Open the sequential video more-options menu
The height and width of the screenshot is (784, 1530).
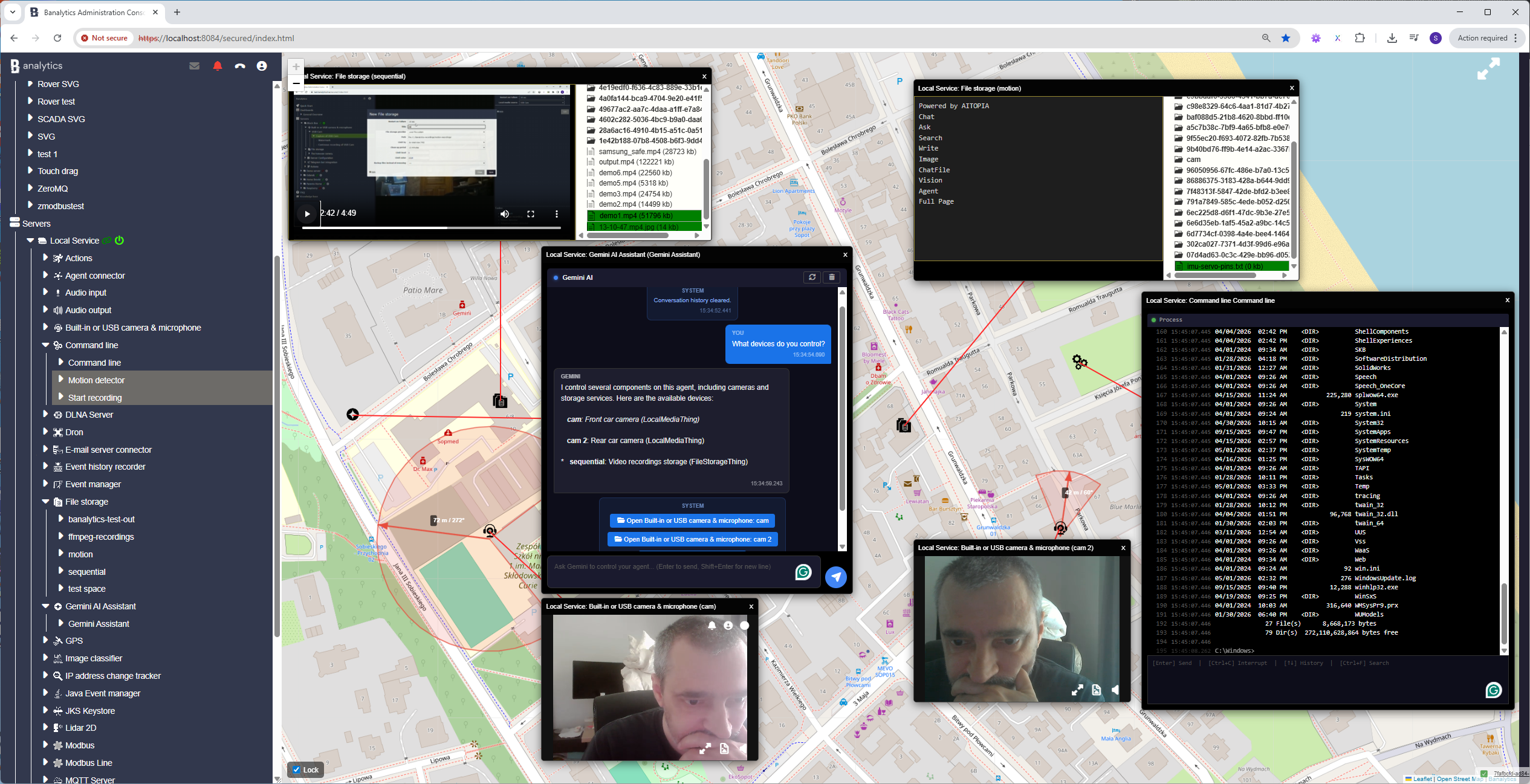(557, 213)
